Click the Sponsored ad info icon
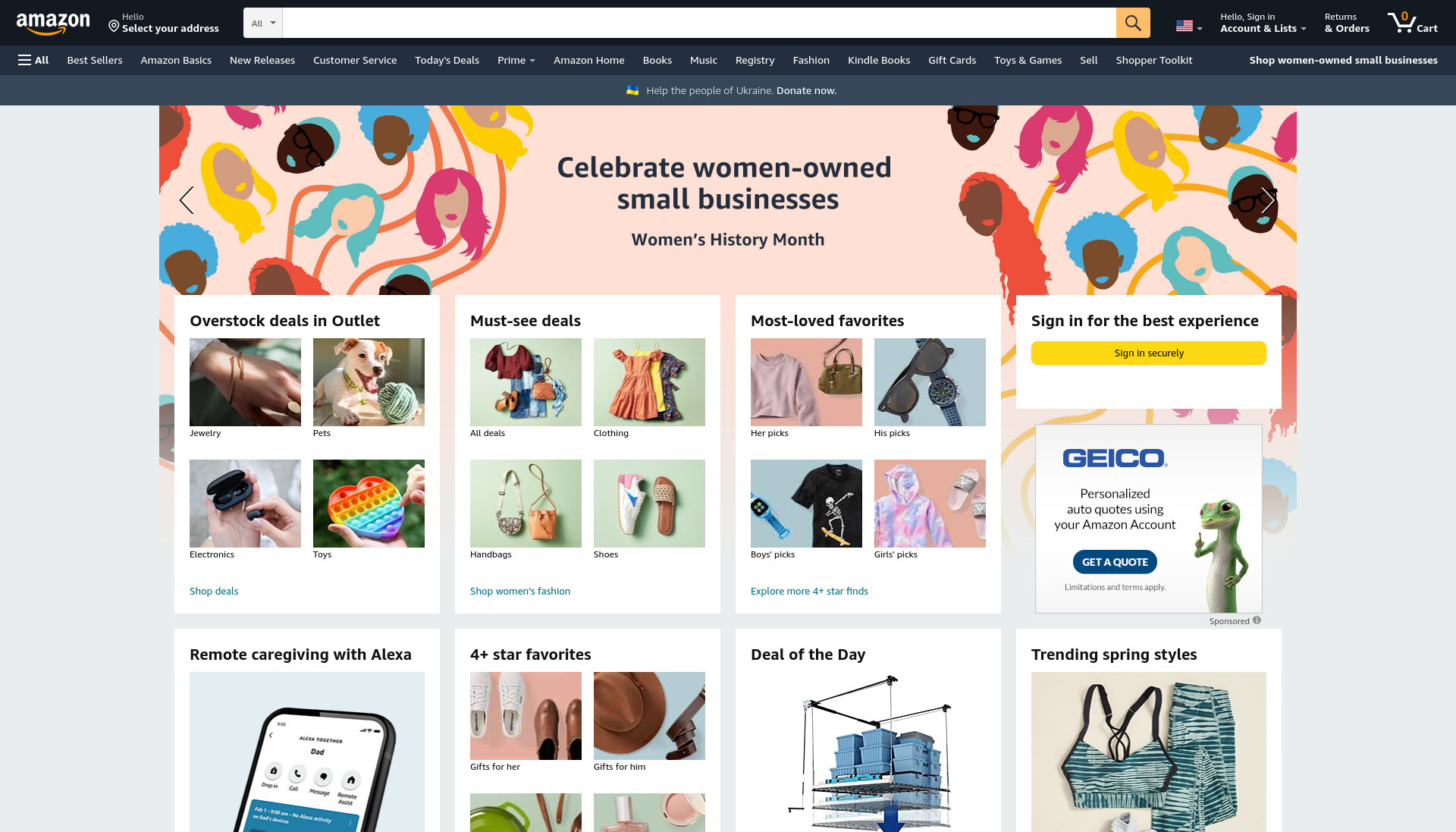1456x832 pixels. tap(1257, 620)
